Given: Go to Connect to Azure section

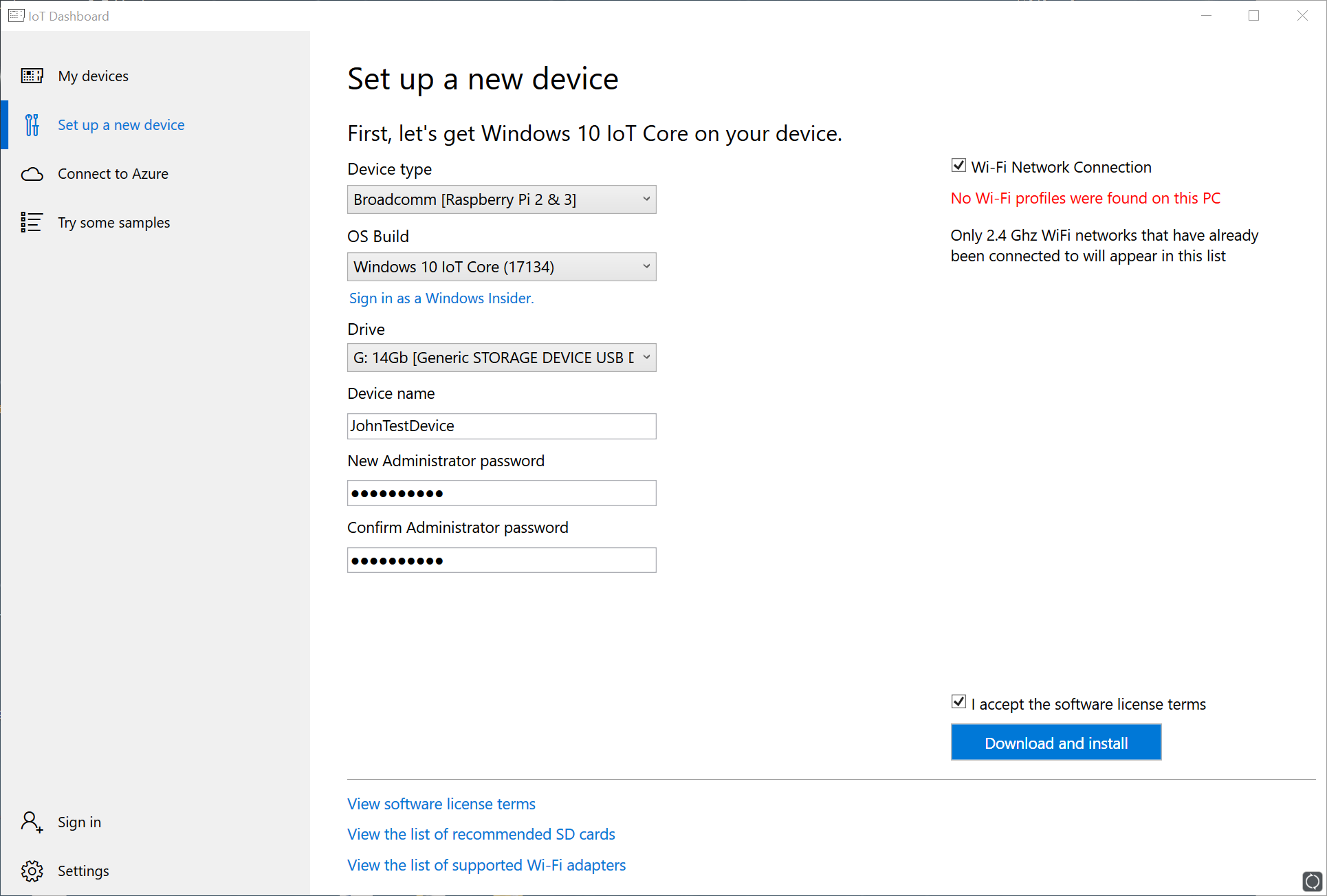Looking at the screenshot, I should coord(113,174).
